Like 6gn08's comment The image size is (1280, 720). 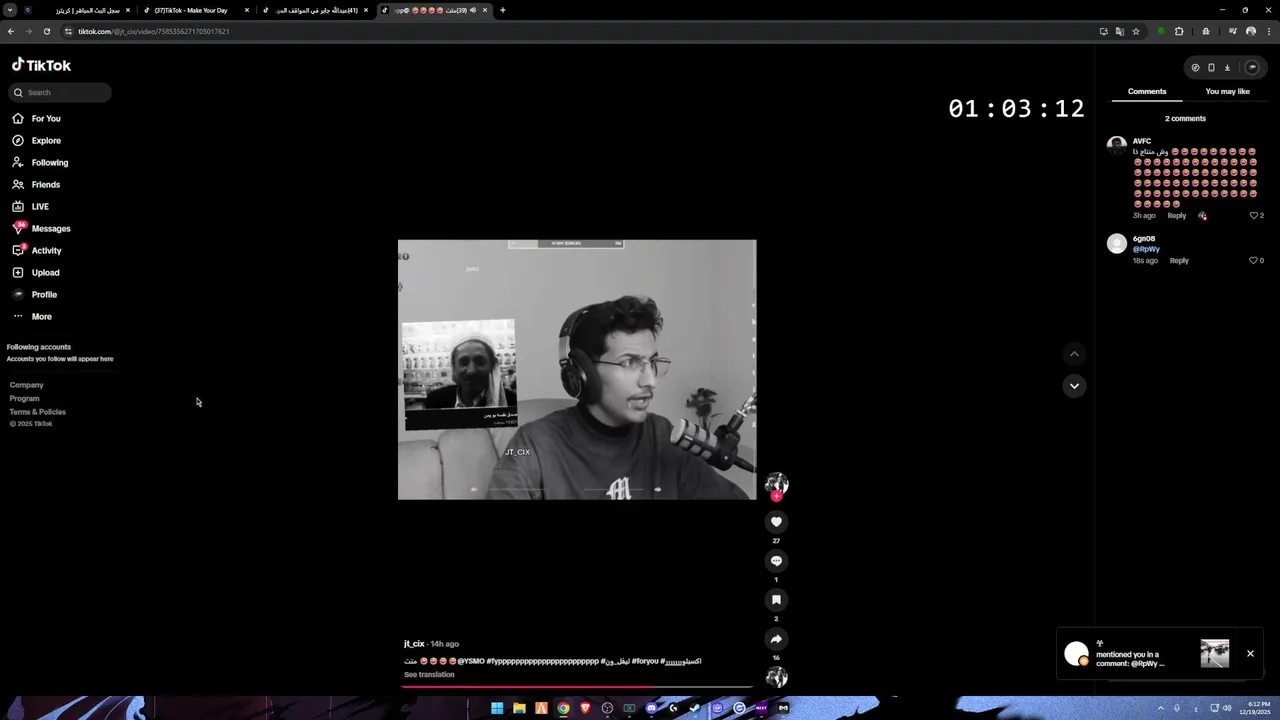tap(1253, 261)
